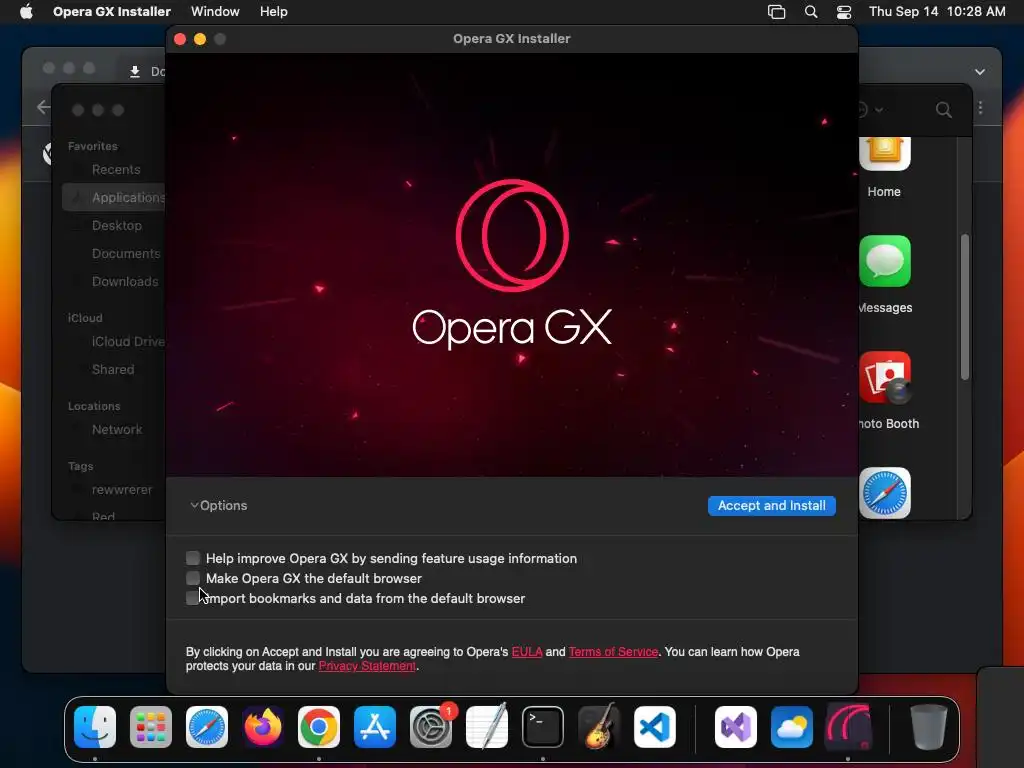
Task: Open GarageBand from the Dock
Action: 599,727
